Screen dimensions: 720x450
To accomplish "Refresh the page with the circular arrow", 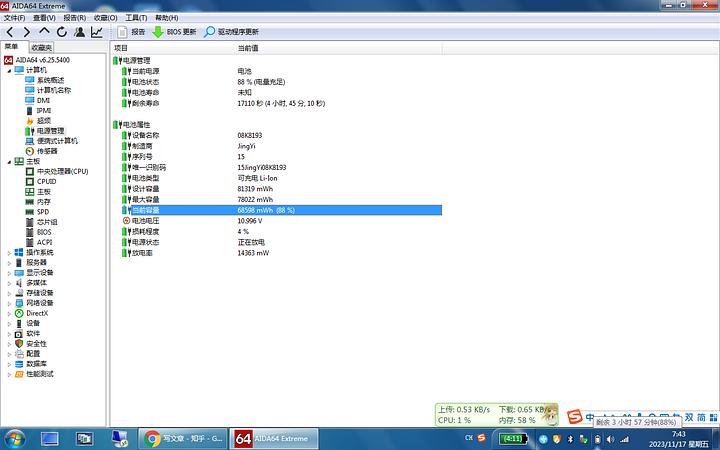I will tap(62, 32).
